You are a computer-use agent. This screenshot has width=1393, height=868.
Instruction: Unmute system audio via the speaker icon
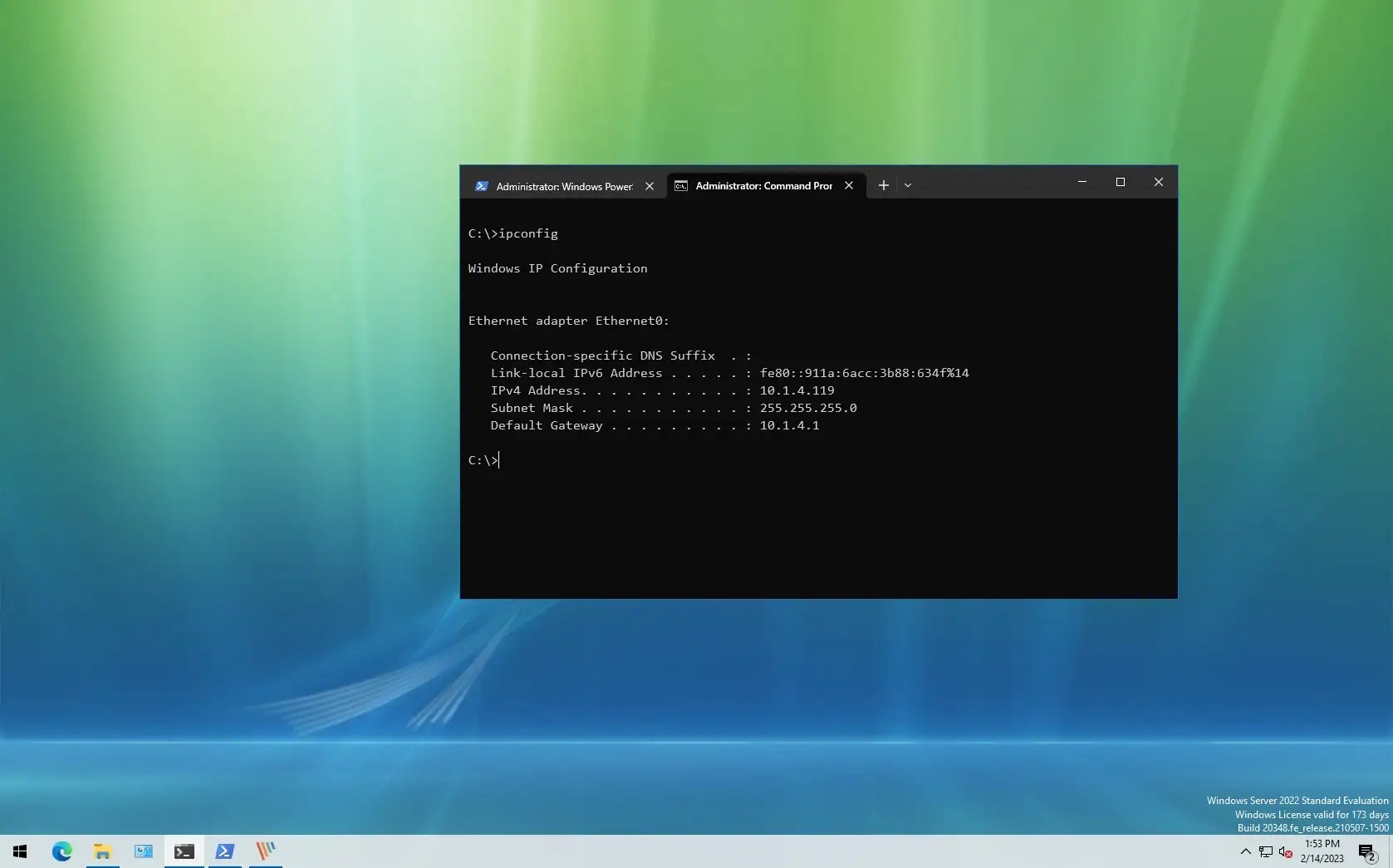1285,851
